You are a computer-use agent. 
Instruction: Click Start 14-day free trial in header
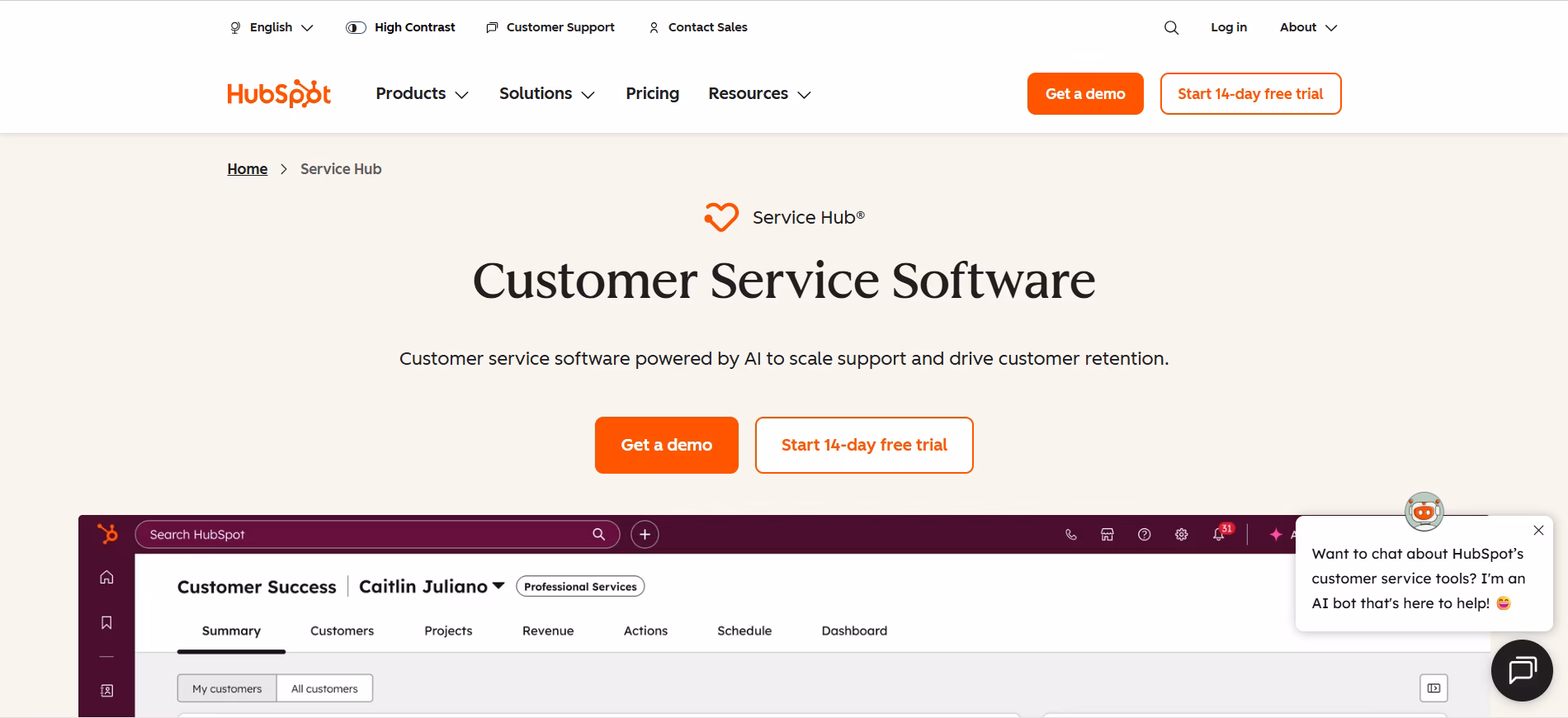[1250, 94]
